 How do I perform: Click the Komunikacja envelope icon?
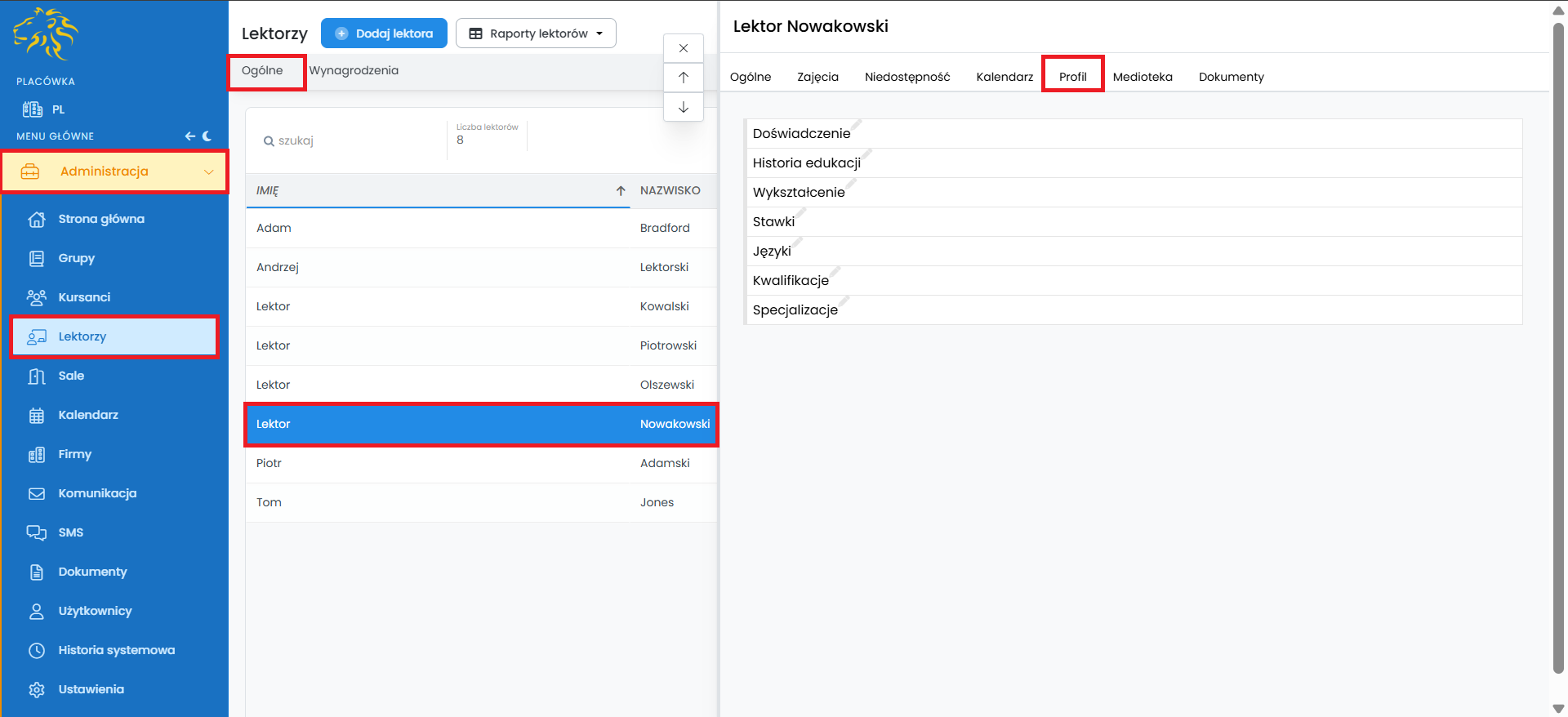36,493
